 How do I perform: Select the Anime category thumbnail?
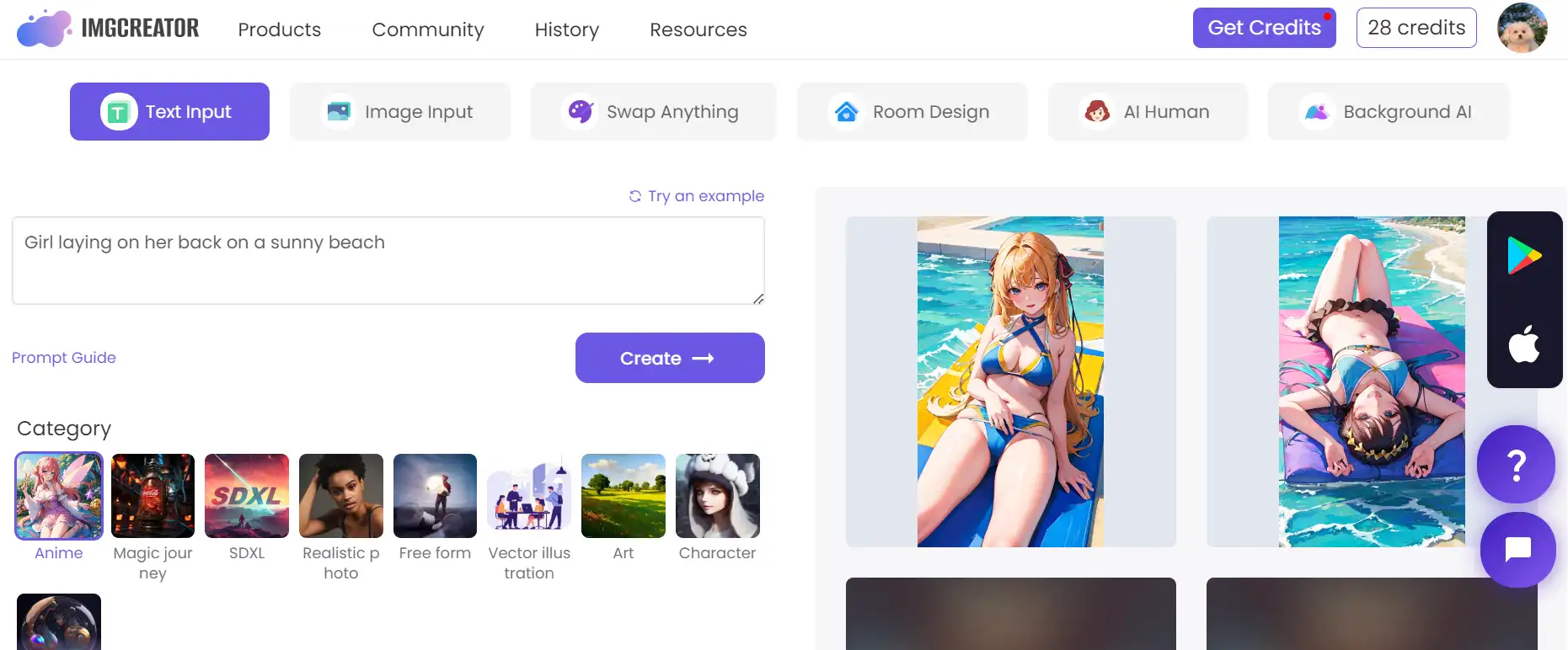59,496
